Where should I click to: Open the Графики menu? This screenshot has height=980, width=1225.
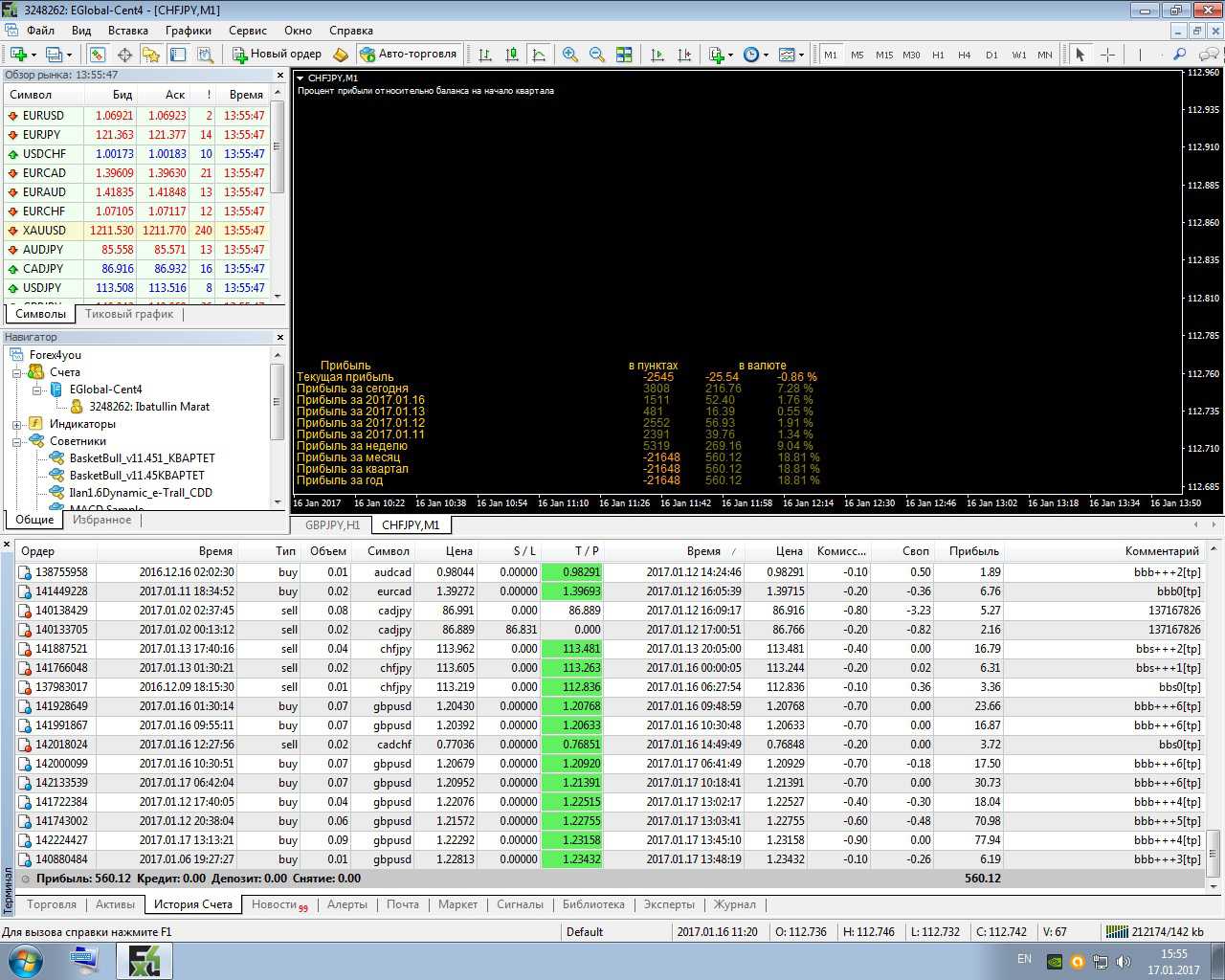pos(188,31)
